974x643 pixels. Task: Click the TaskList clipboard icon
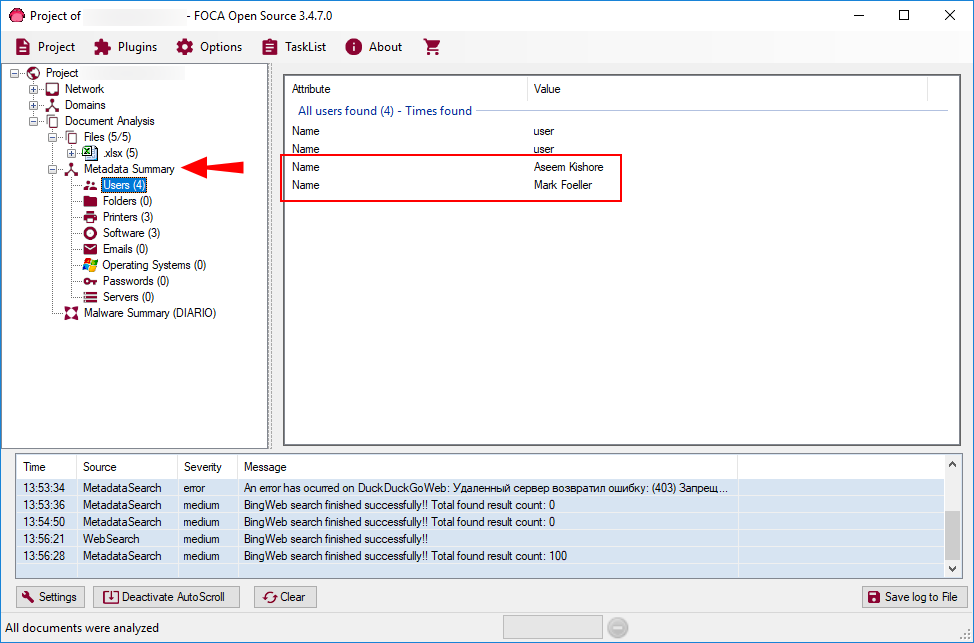270,47
